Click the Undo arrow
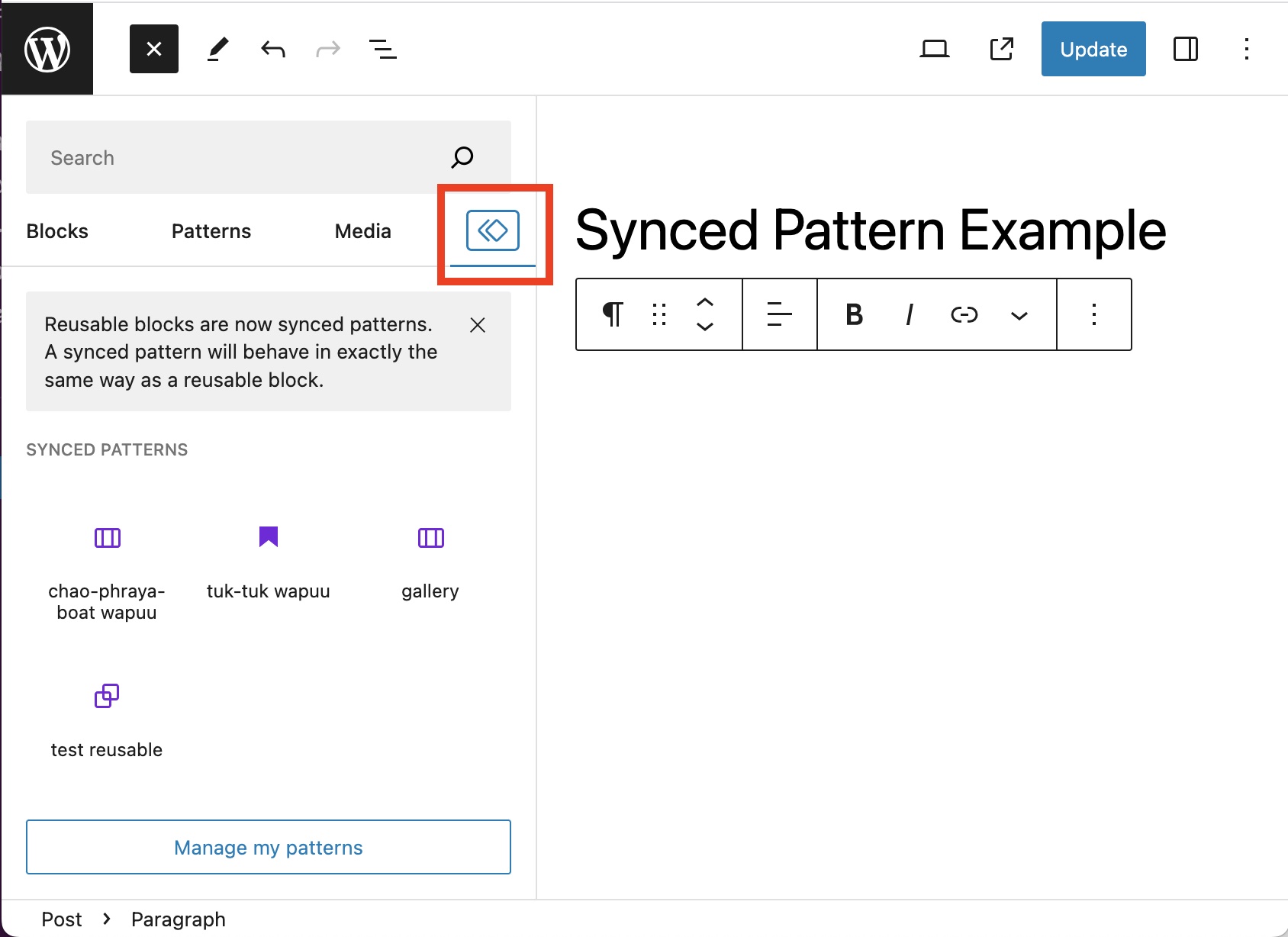 (272, 48)
